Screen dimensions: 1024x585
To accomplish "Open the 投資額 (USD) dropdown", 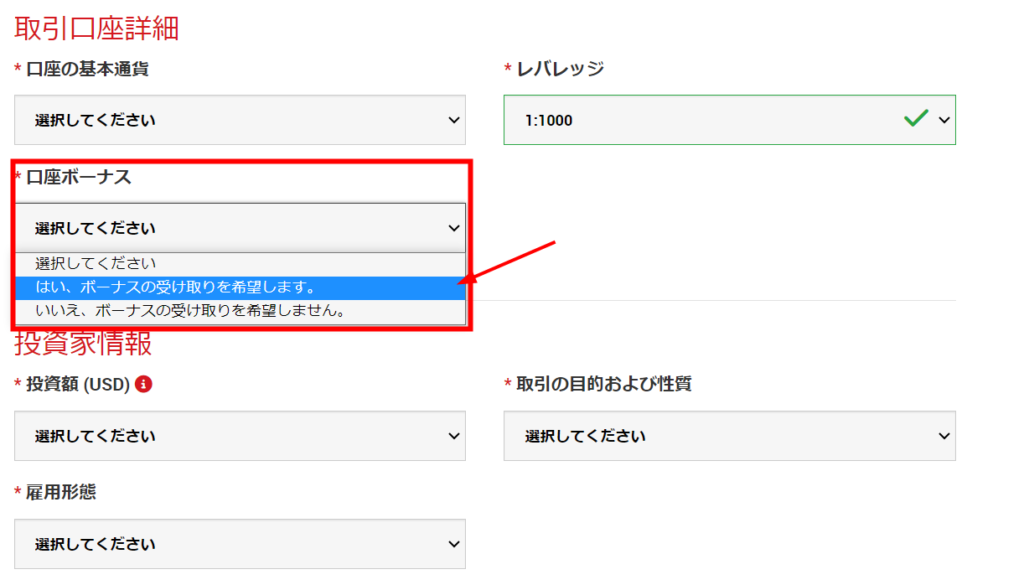I will tap(240, 436).
